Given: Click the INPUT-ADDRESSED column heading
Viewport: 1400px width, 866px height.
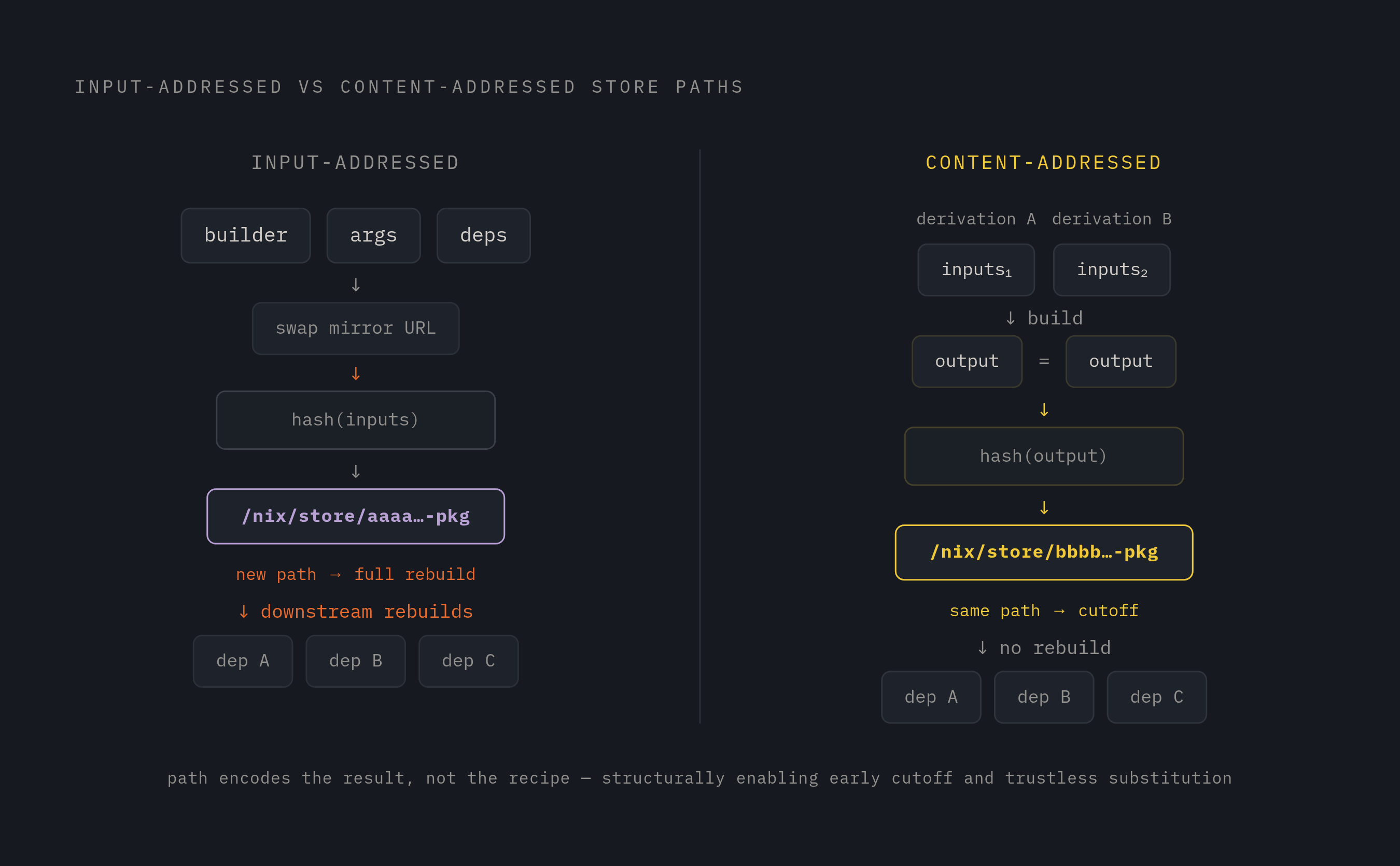Looking at the screenshot, I should 356,163.
